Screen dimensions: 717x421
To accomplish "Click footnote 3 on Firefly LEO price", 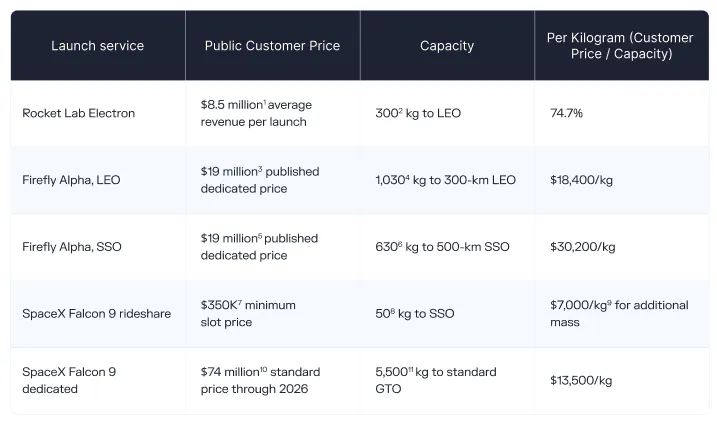I will coord(260,169).
